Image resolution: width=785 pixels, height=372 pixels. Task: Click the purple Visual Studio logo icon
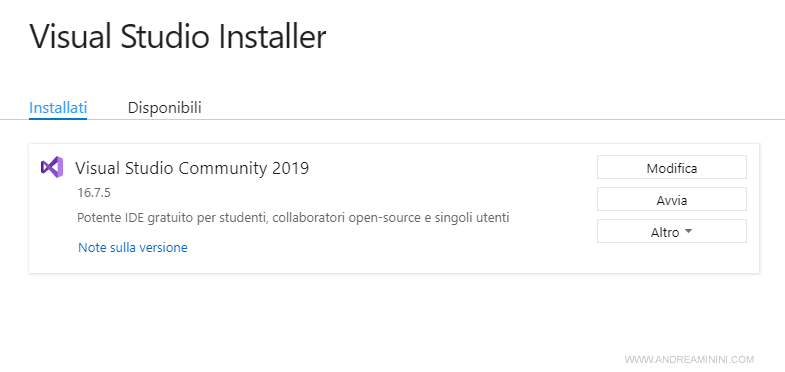pos(52,167)
